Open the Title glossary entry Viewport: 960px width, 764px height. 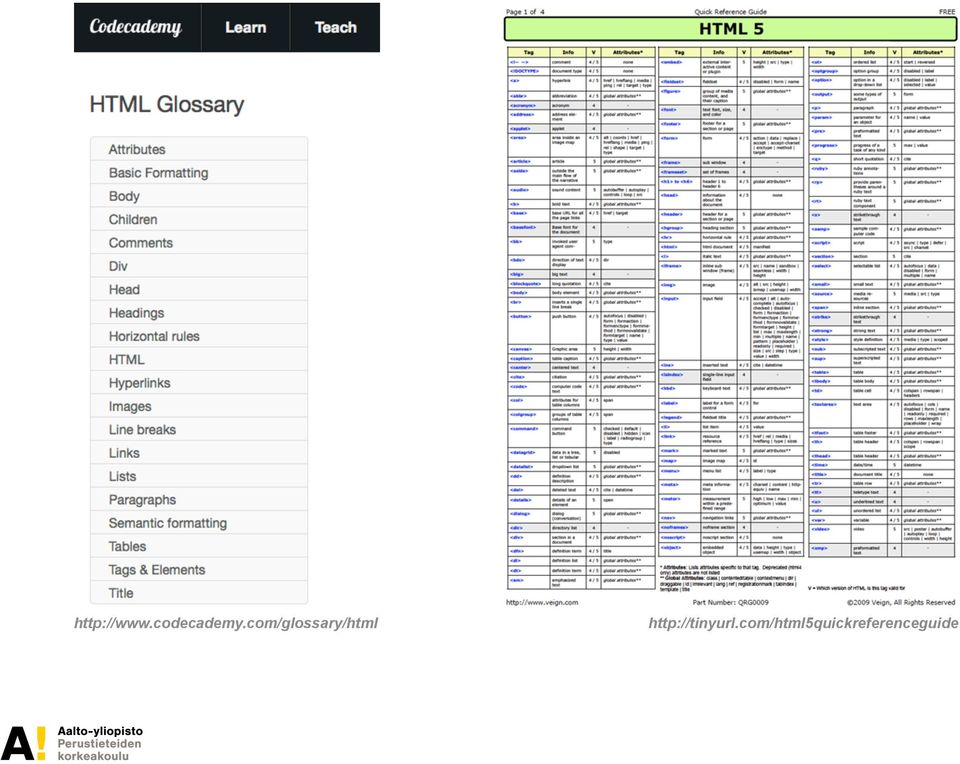[199, 593]
